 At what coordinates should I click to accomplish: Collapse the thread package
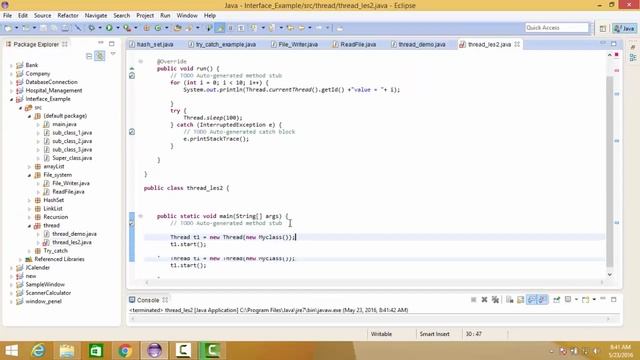pyautogui.click(x=29, y=225)
